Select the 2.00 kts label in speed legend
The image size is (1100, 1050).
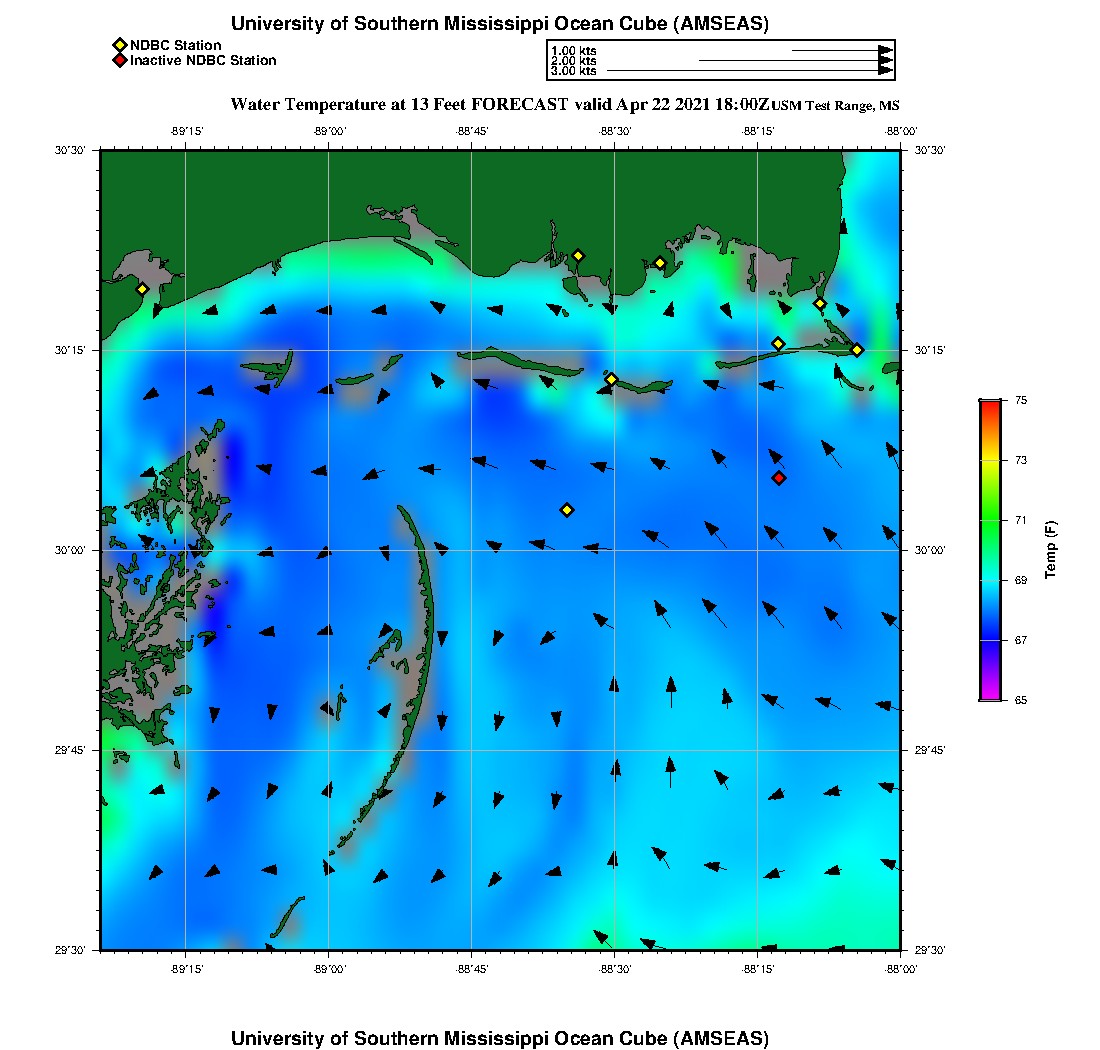pyautogui.click(x=574, y=61)
